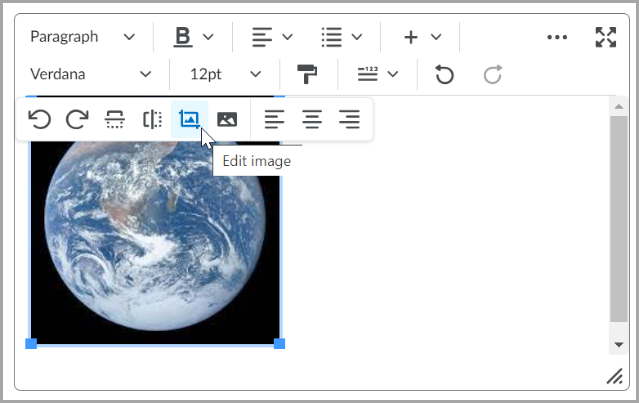
Task: Apply text alignment from main toolbar
Action: coord(262,37)
